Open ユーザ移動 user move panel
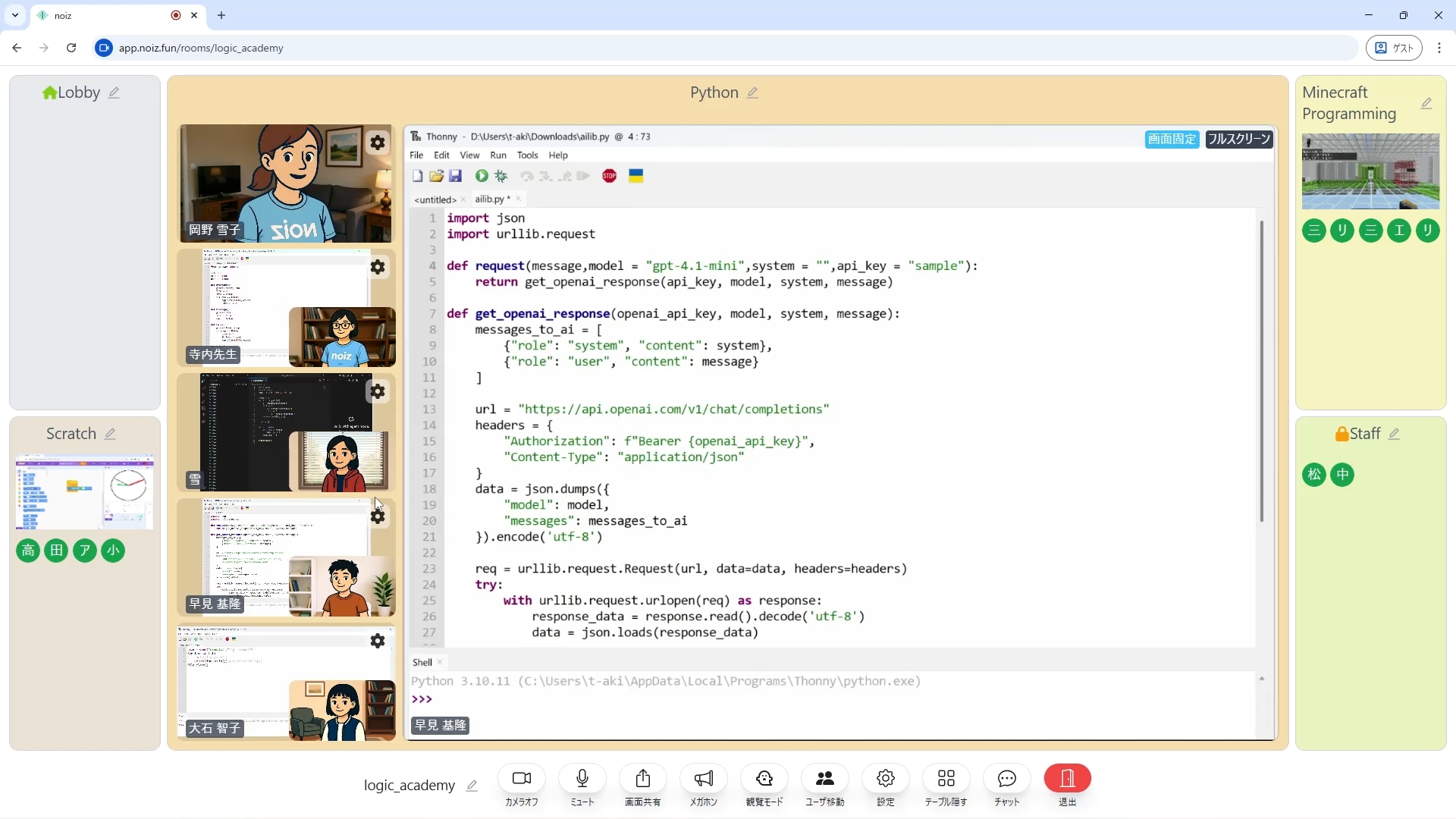The width and height of the screenshot is (1456, 819). pyautogui.click(x=824, y=779)
